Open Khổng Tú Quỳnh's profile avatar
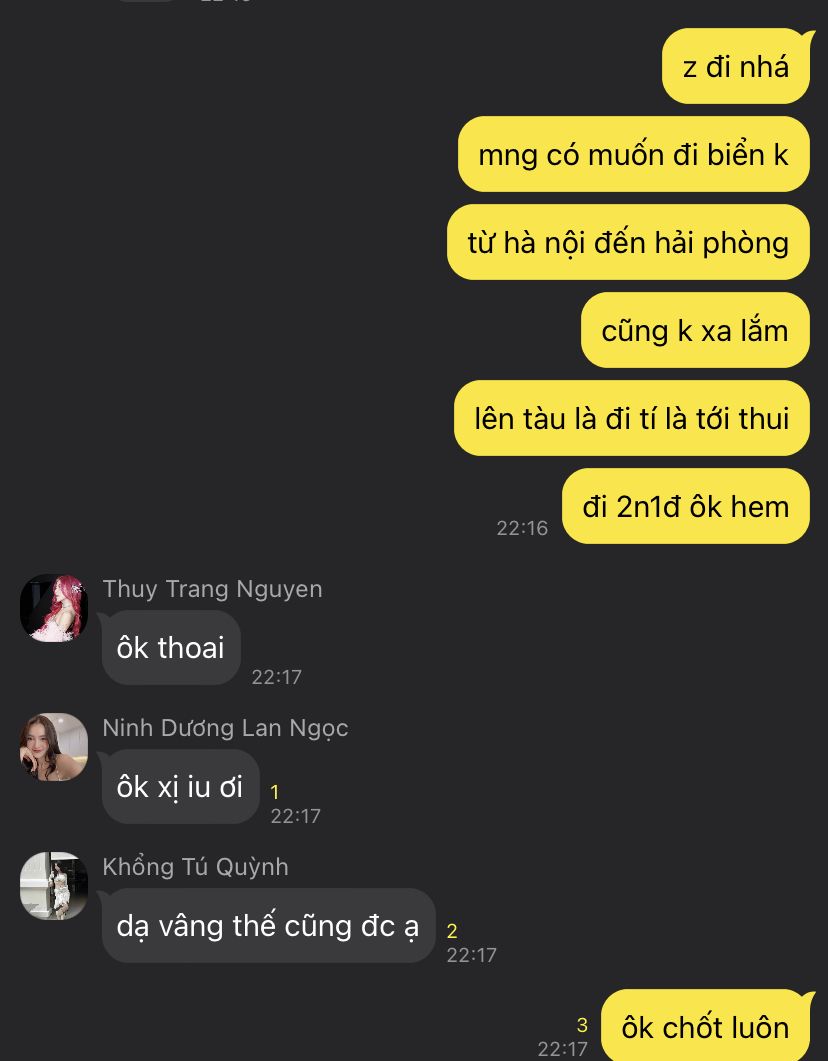Image resolution: width=828 pixels, height=1061 pixels. [54, 886]
